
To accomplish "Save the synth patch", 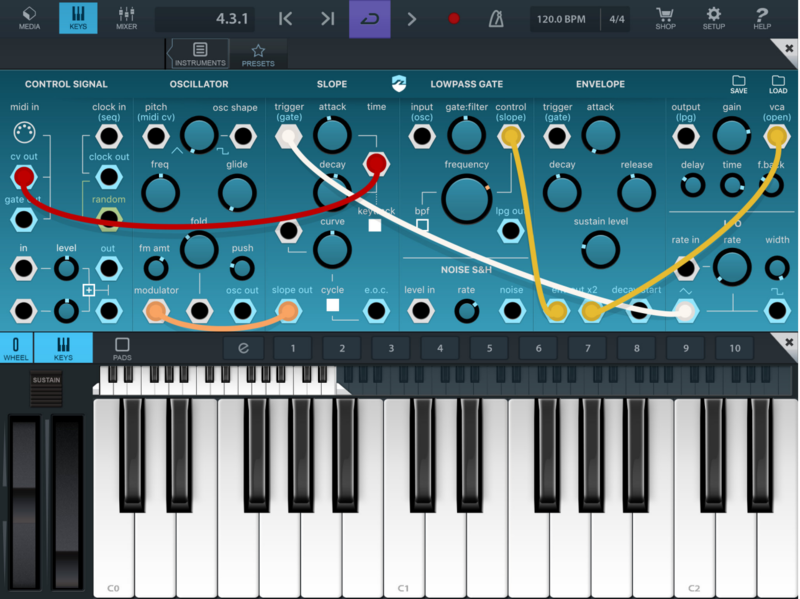I will pyautogui.click(x=739, y=84).
